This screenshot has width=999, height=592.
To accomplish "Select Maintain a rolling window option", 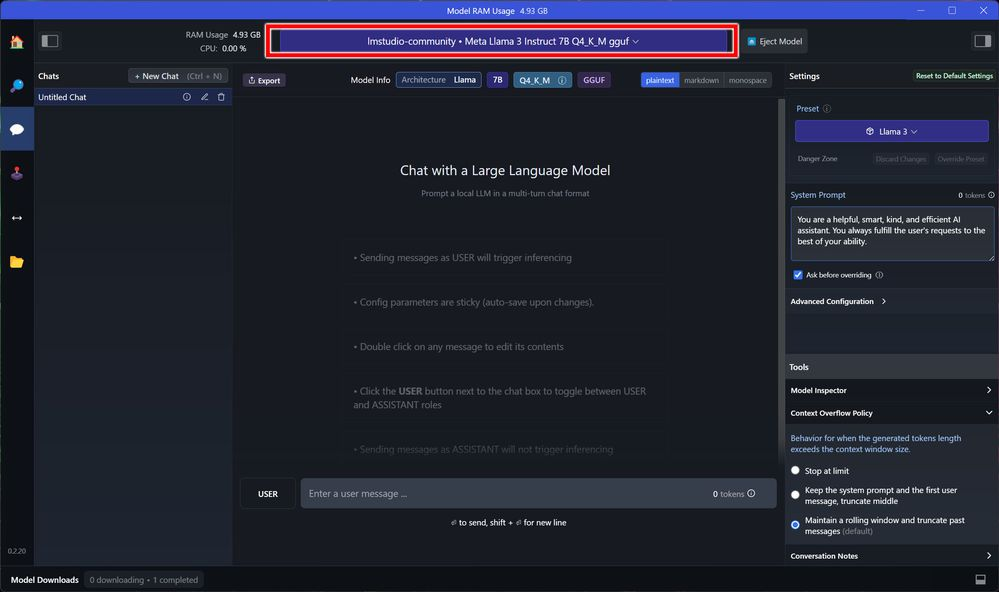I will pyautogui.click(x=795, y=525).
